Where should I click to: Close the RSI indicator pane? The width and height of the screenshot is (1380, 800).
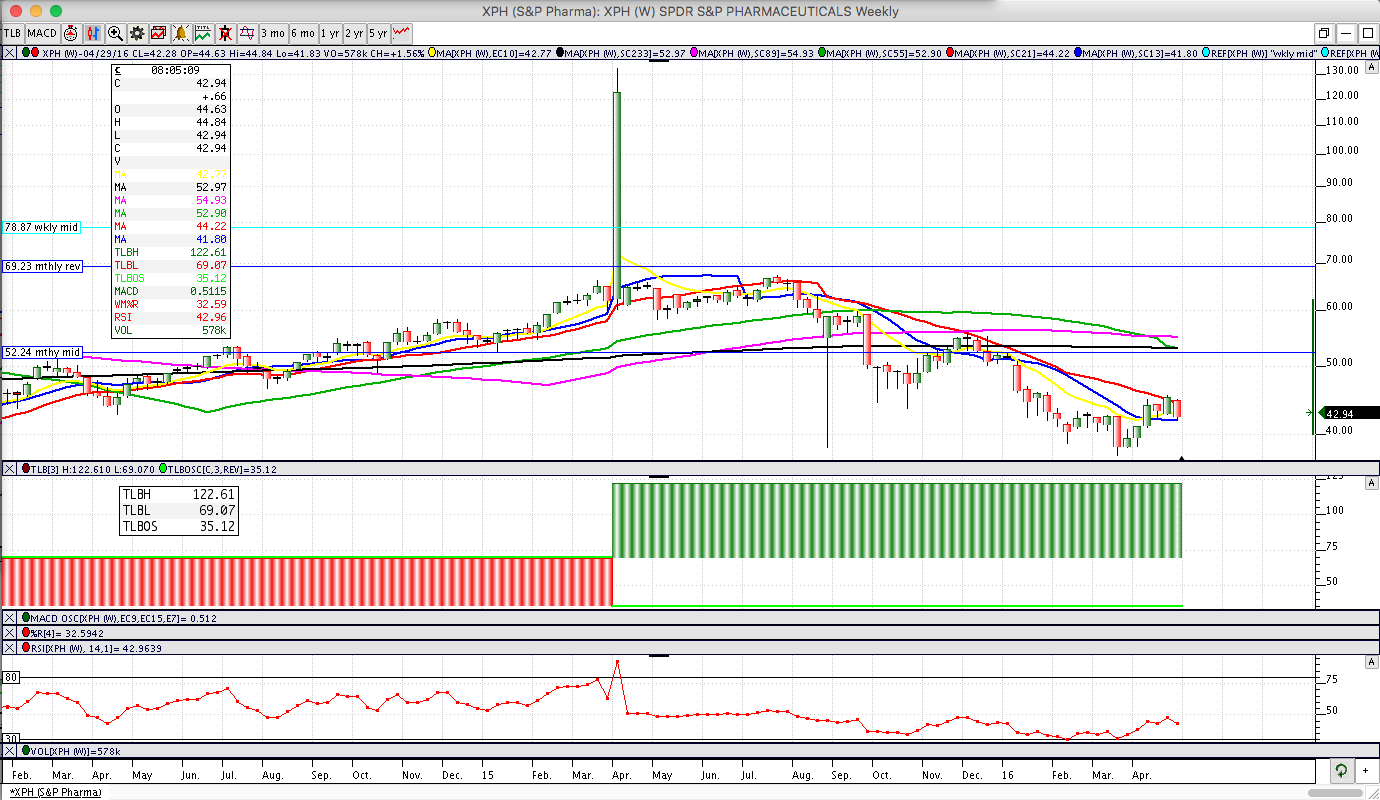click(9, 648)
